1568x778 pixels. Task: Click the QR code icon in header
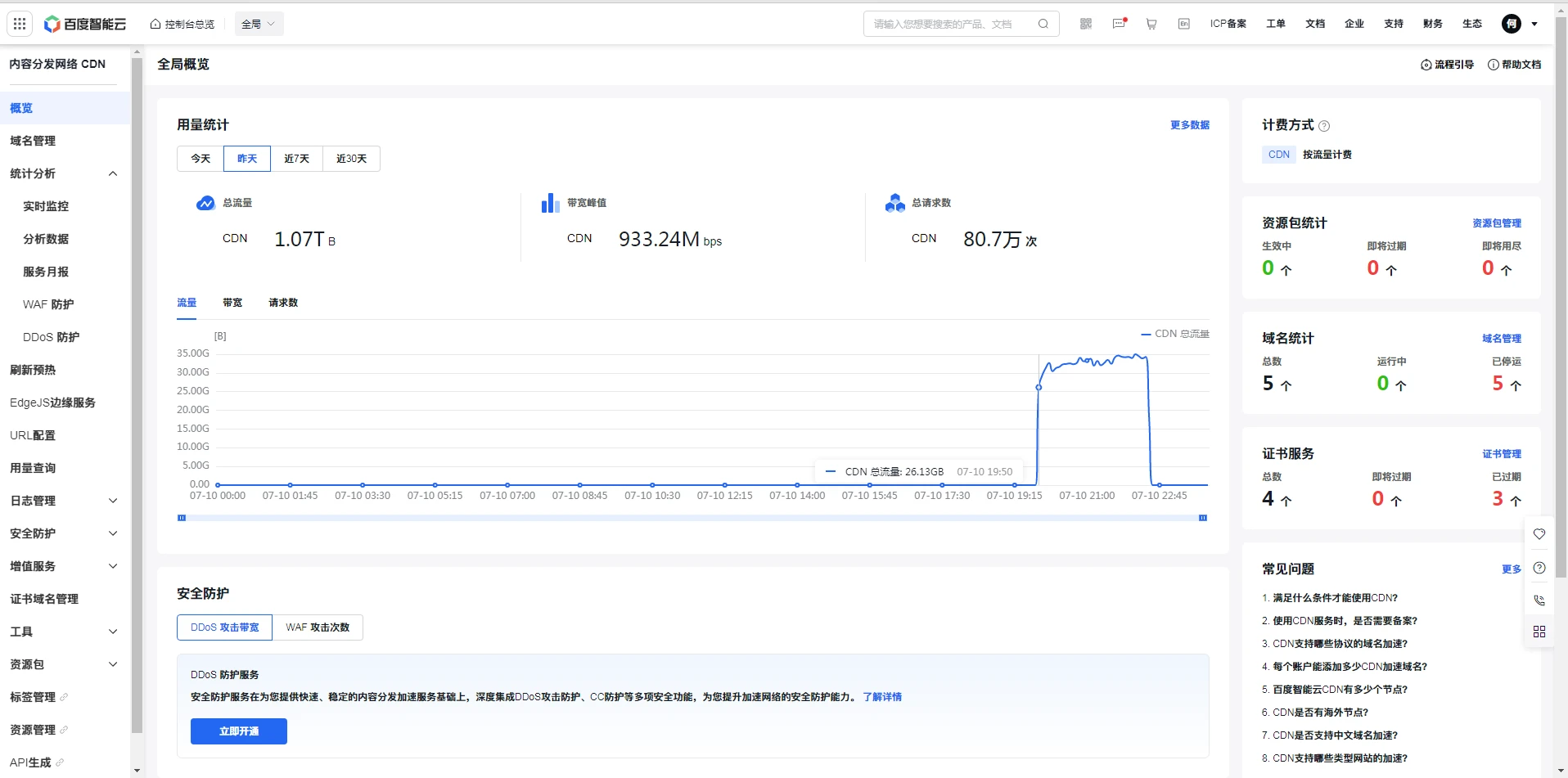click(x=1086, y=24)
